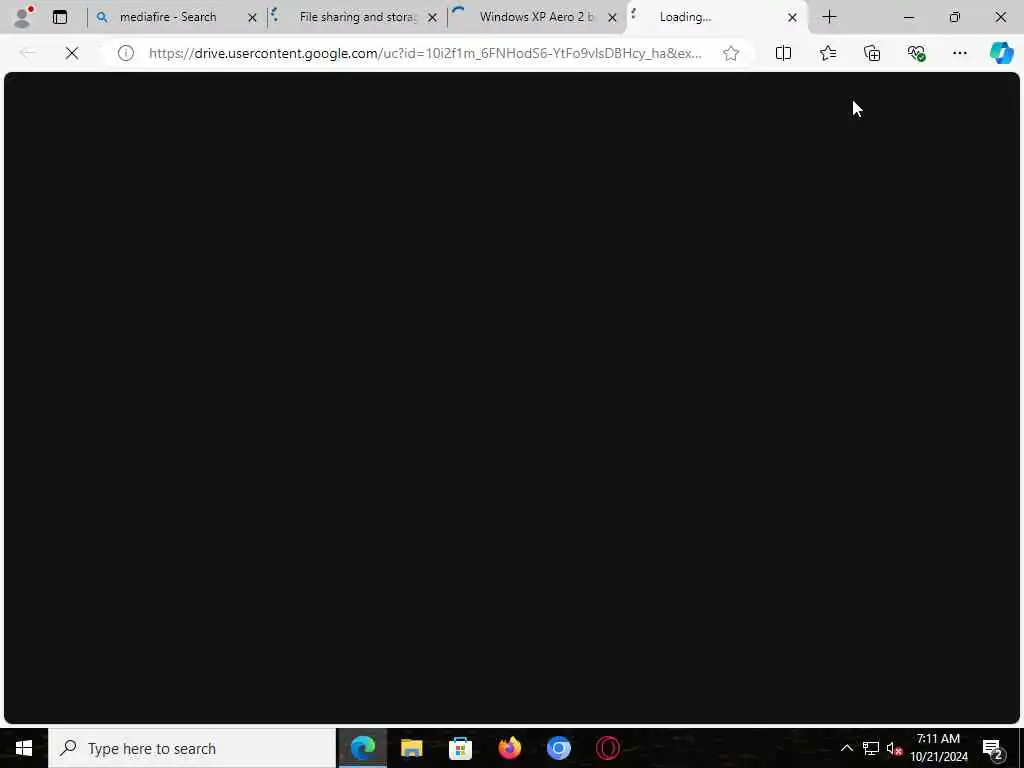Switch to the File sharing and storage tab
This screenshot has height=768, width=1024.
coord(358,17)
